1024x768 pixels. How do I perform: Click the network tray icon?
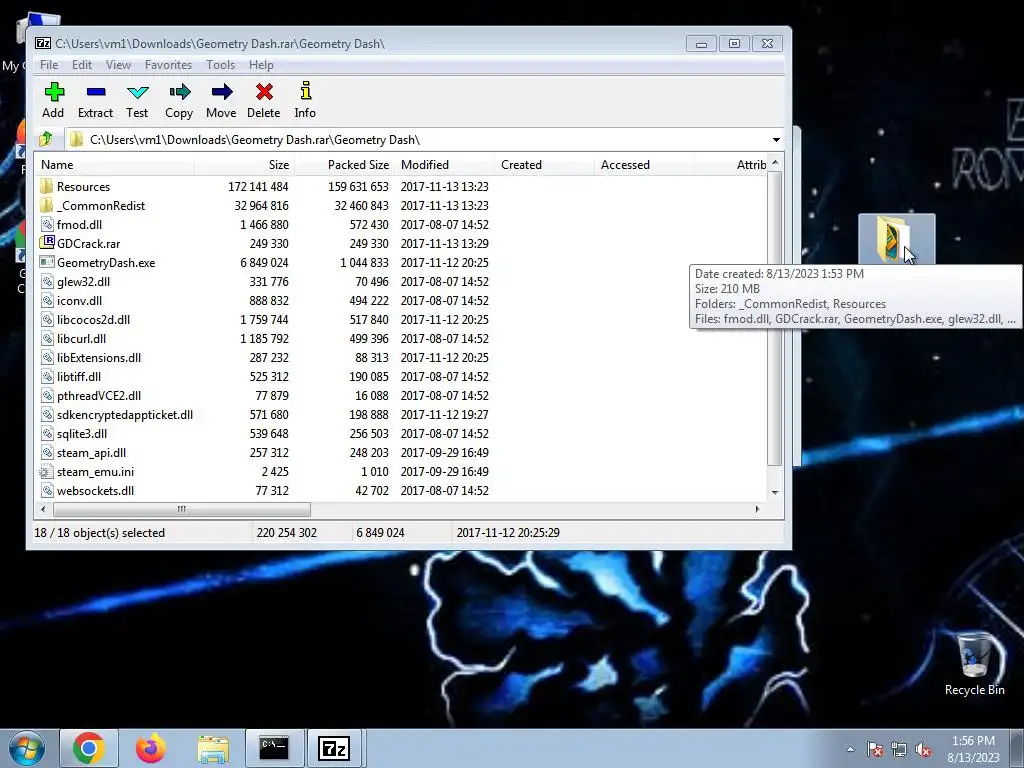click(x=899, y=749)
